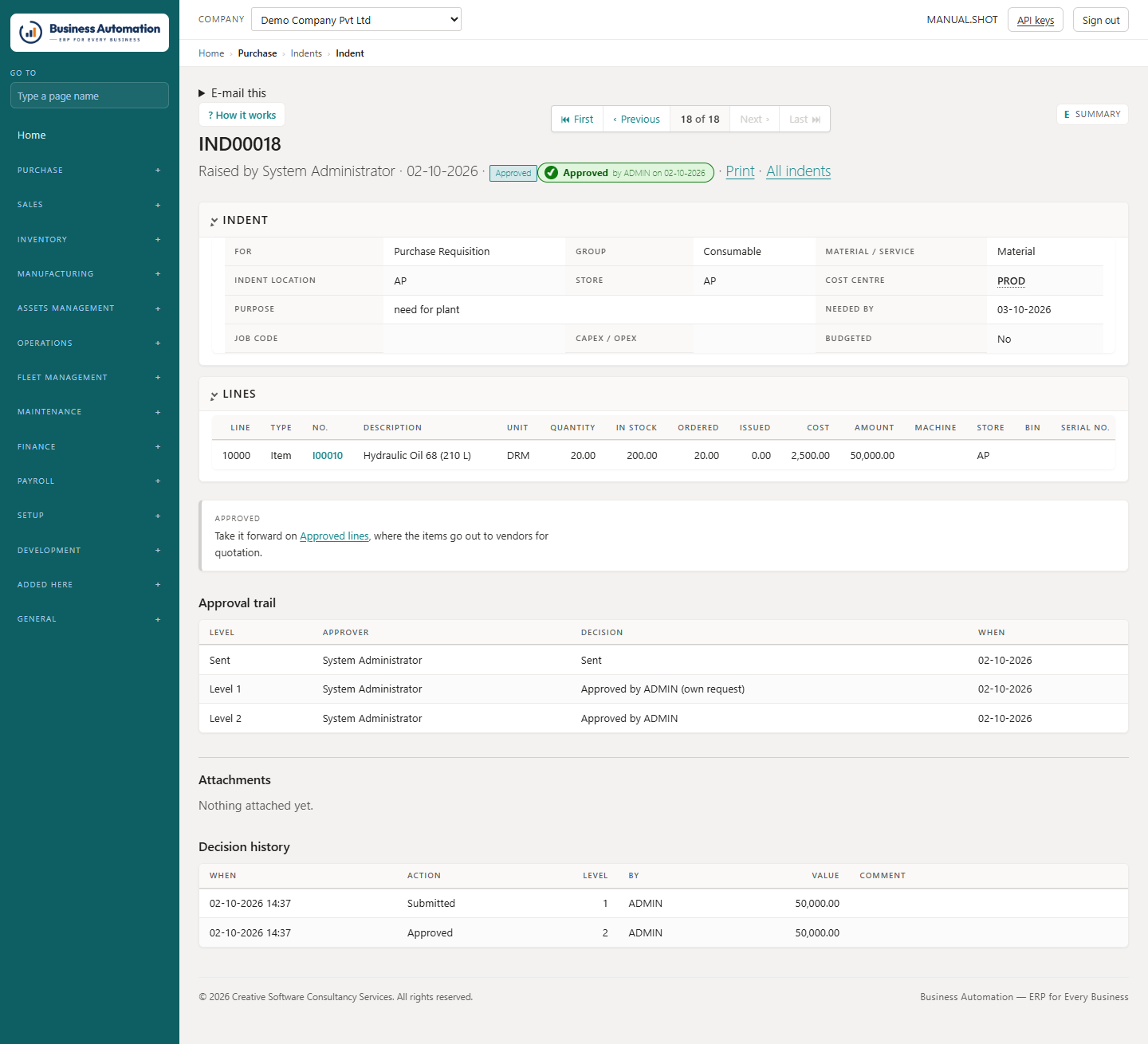Click the Indents breadcrumb

click(306, 53)
